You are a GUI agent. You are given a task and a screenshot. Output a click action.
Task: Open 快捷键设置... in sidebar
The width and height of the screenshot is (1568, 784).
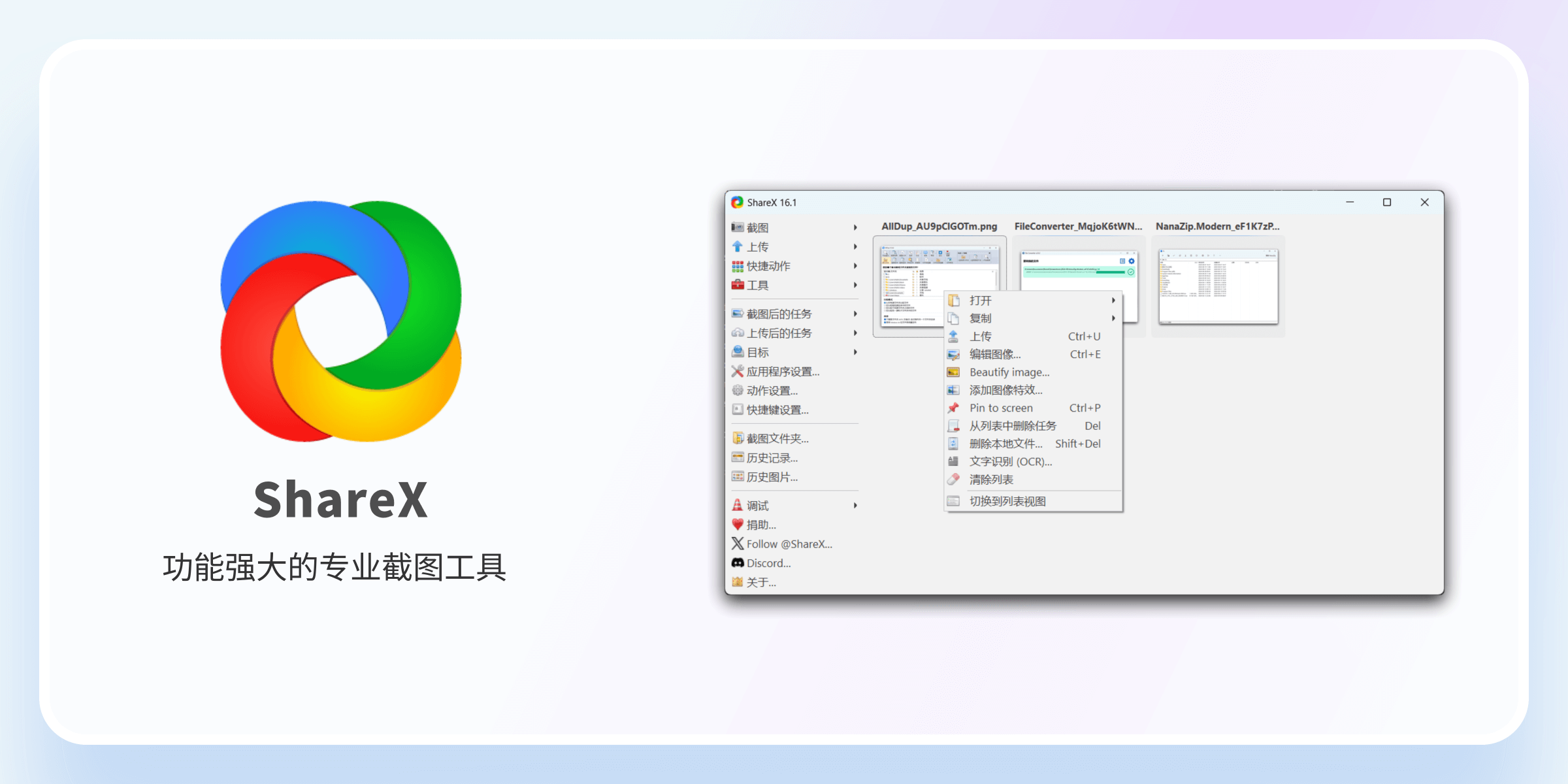pyautogui.click(x=794, y=410)
